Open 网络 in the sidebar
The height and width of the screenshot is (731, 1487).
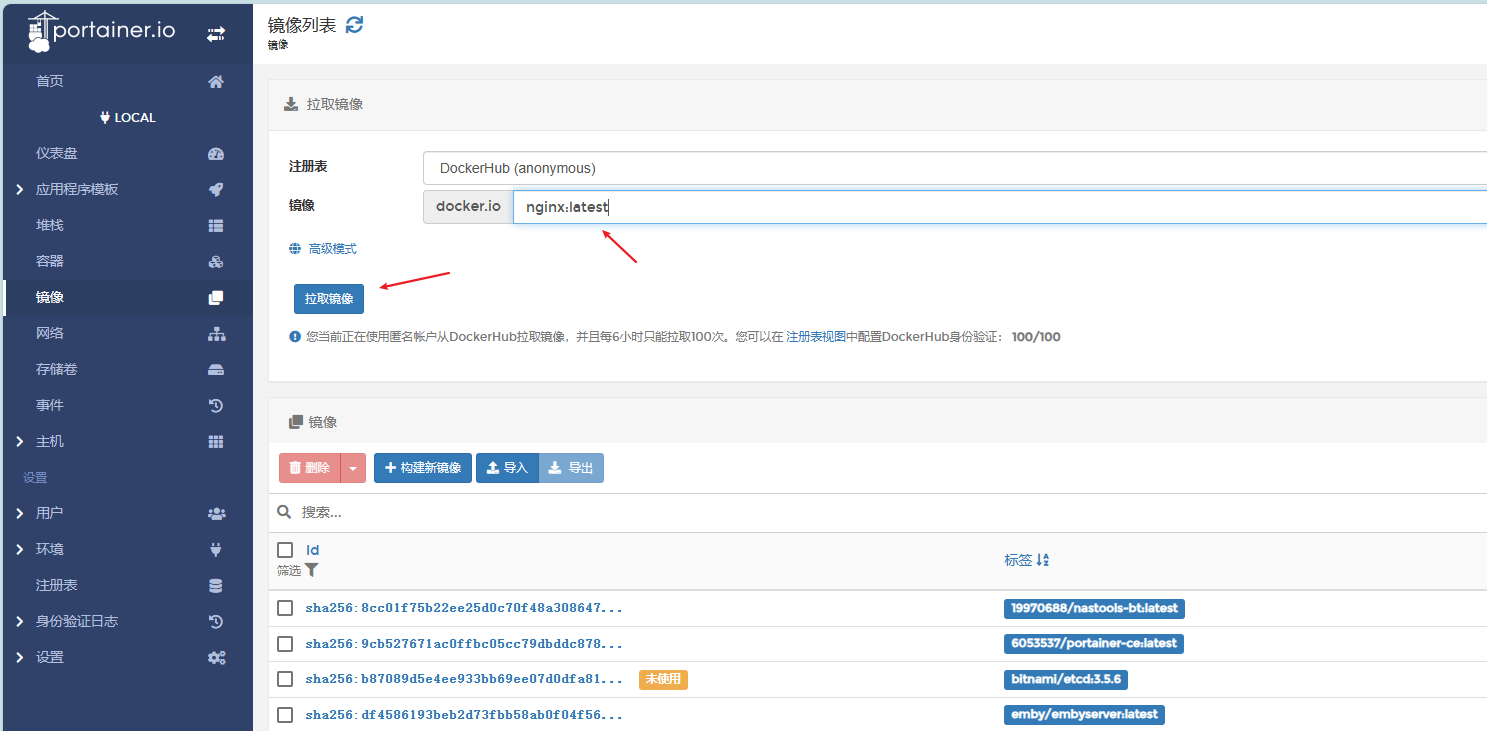pyautogui.click(x=50, y=334)
